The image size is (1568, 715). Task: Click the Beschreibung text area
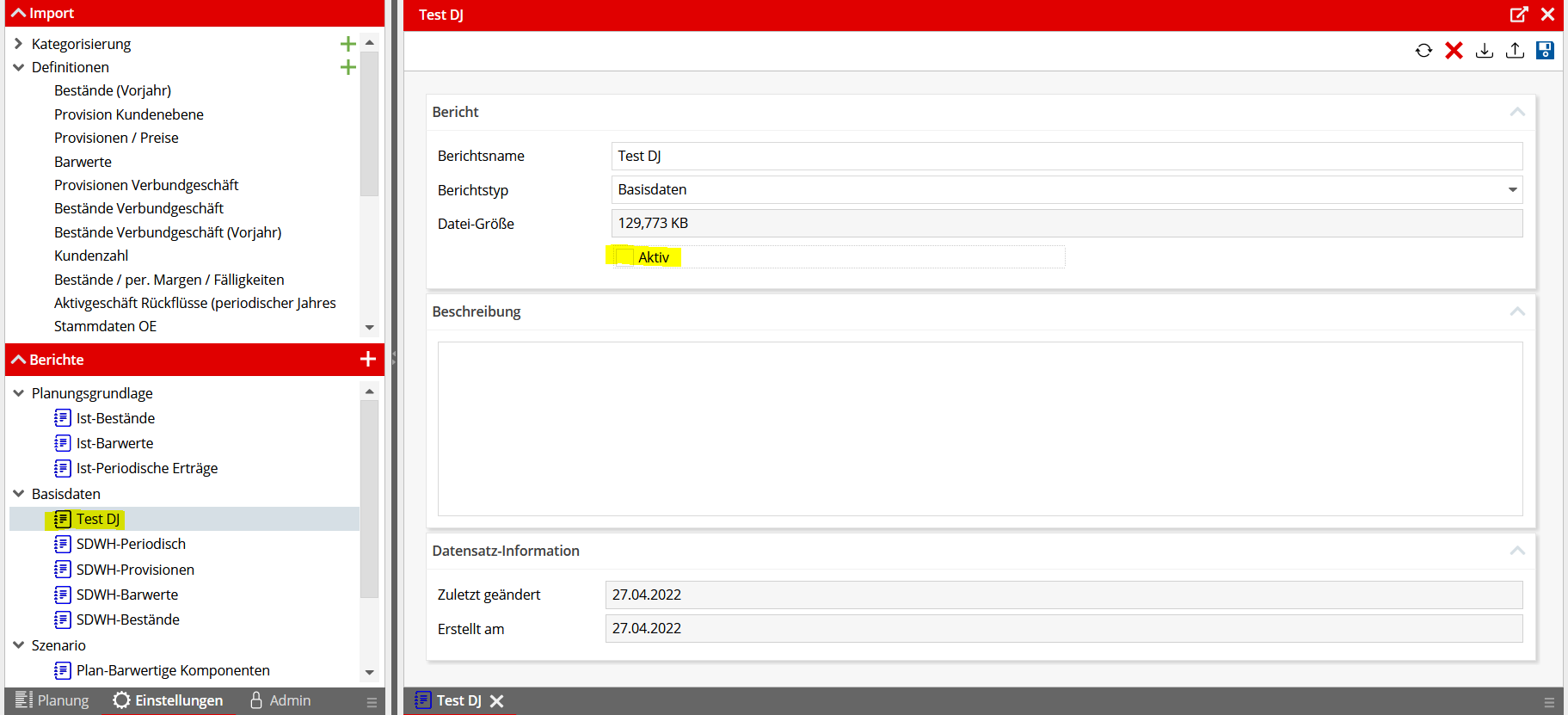tap(980, 428)
